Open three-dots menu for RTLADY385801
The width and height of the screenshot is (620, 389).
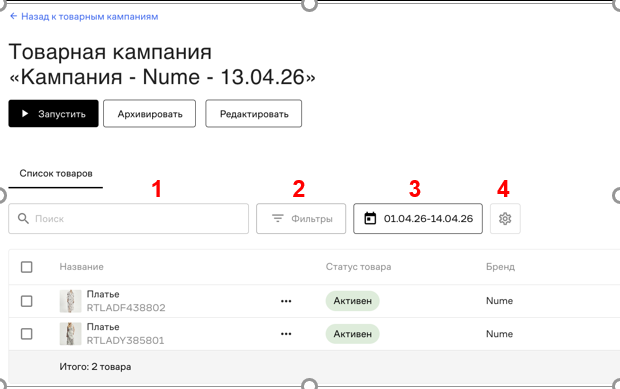[x=286, y=334]
